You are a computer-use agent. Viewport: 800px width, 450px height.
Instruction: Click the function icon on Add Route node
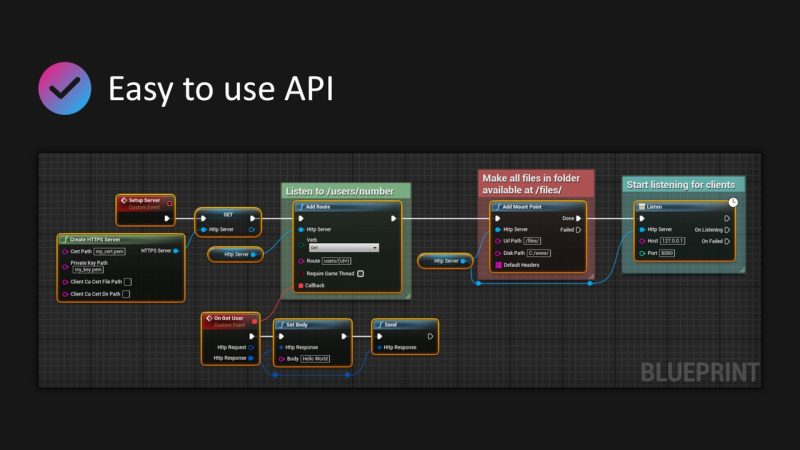[301, 207]
